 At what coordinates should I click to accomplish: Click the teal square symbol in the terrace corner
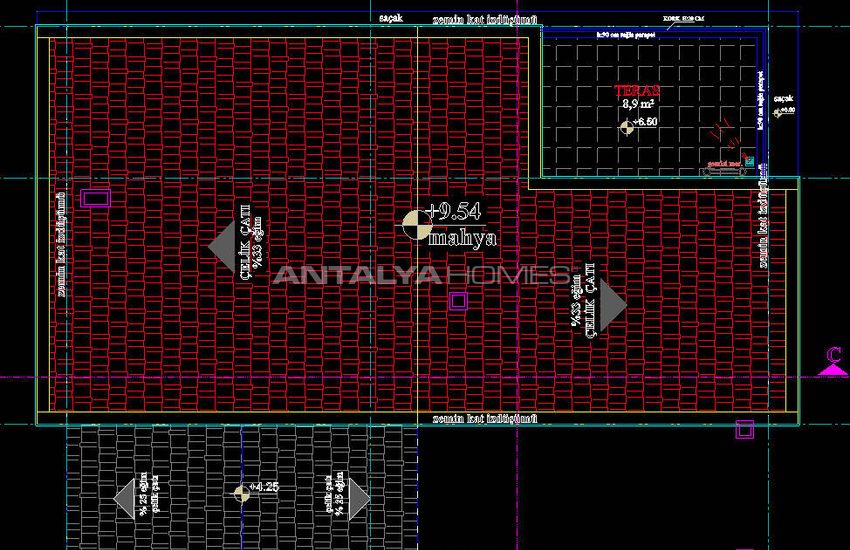point(749,161)
